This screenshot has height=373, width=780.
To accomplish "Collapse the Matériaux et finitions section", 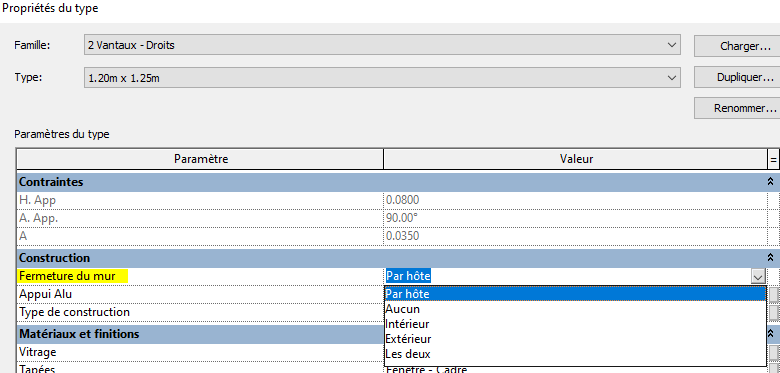I will point(771,333).
